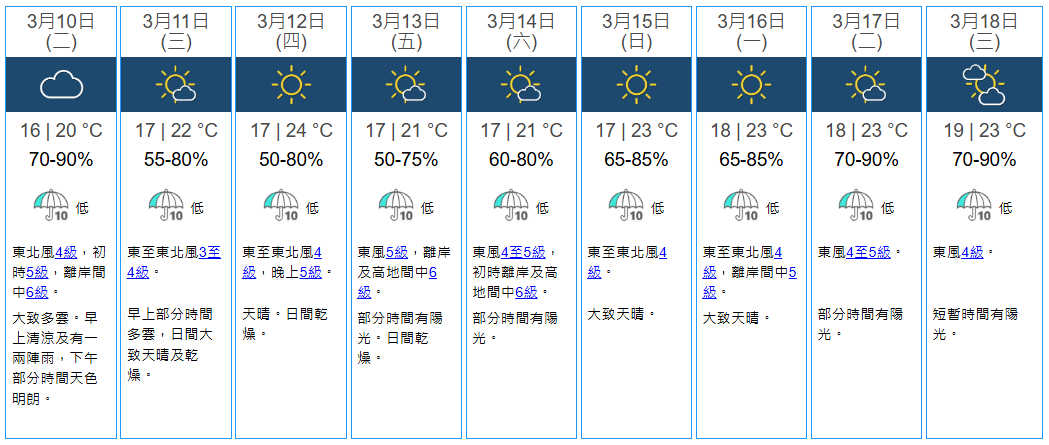The image size is (1049, 445).
Task: Select the sunny weather icon for March 12
Action: point(291,85)
